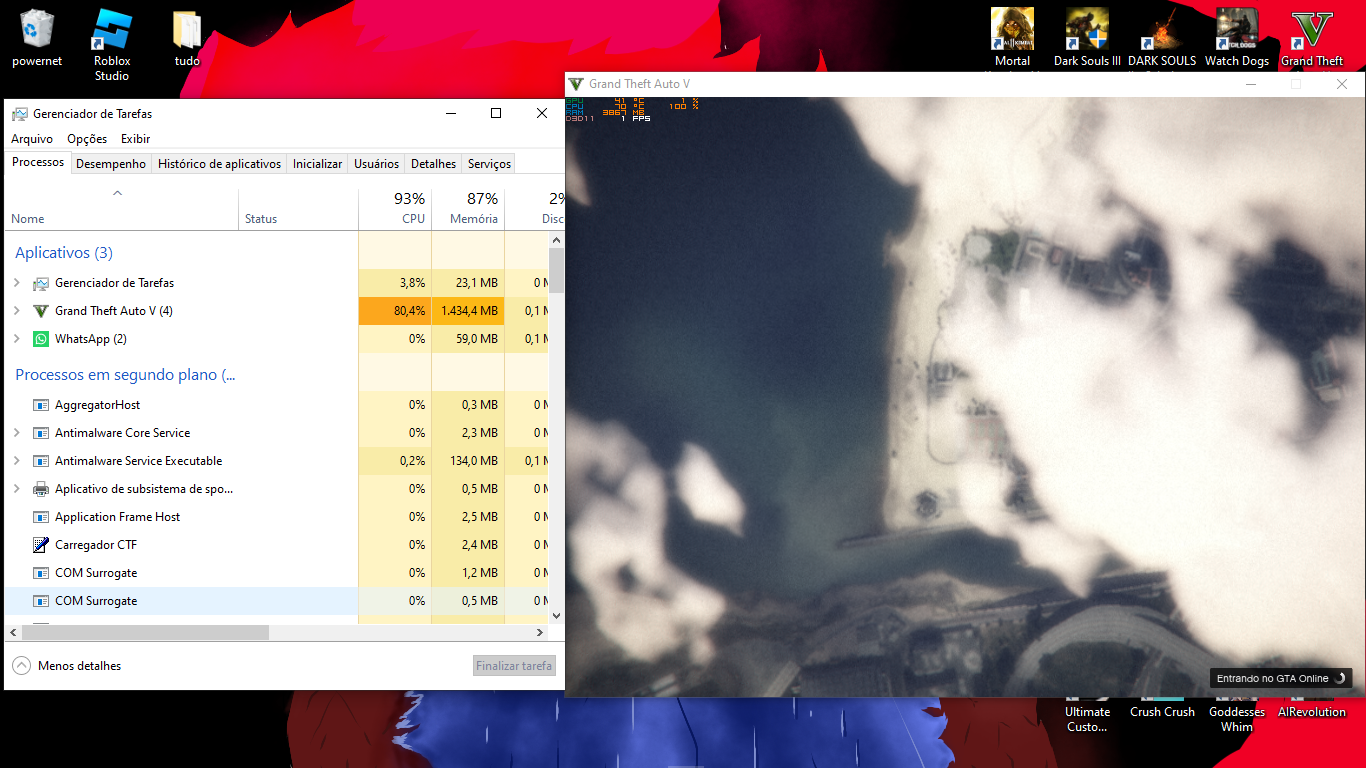The width and height of the screenshot is (1366, 768).
Task: Click the Gerenciador de Tarefas title bar icon
Action: (20, 114)
